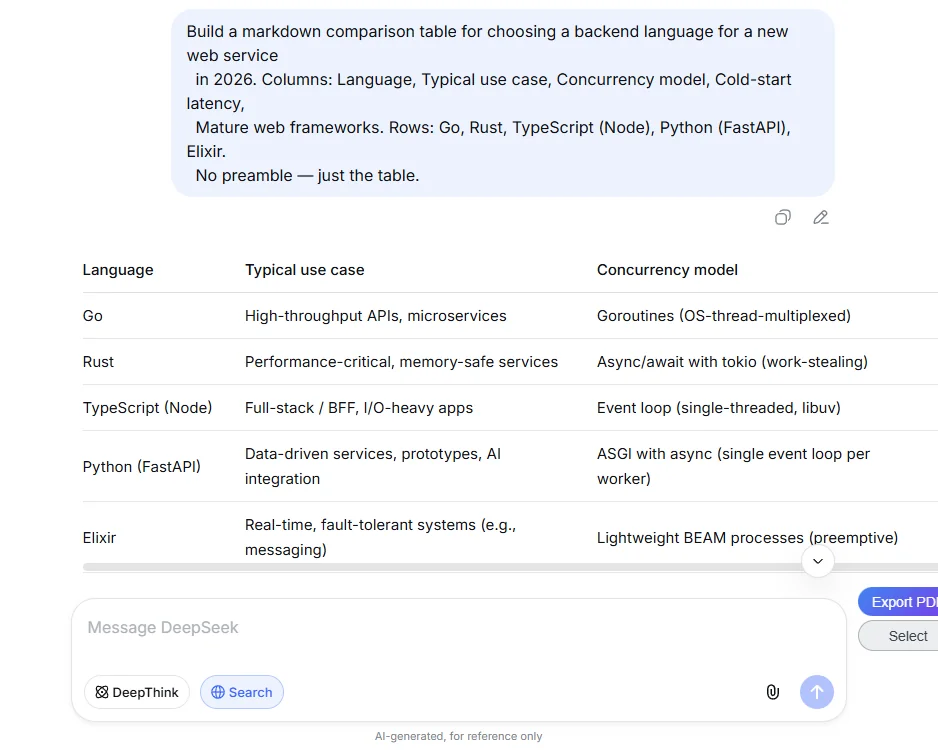938x750 pixels.
Task: Click Performance-critical, memory-safe services cell
Action: click(401, 362)
